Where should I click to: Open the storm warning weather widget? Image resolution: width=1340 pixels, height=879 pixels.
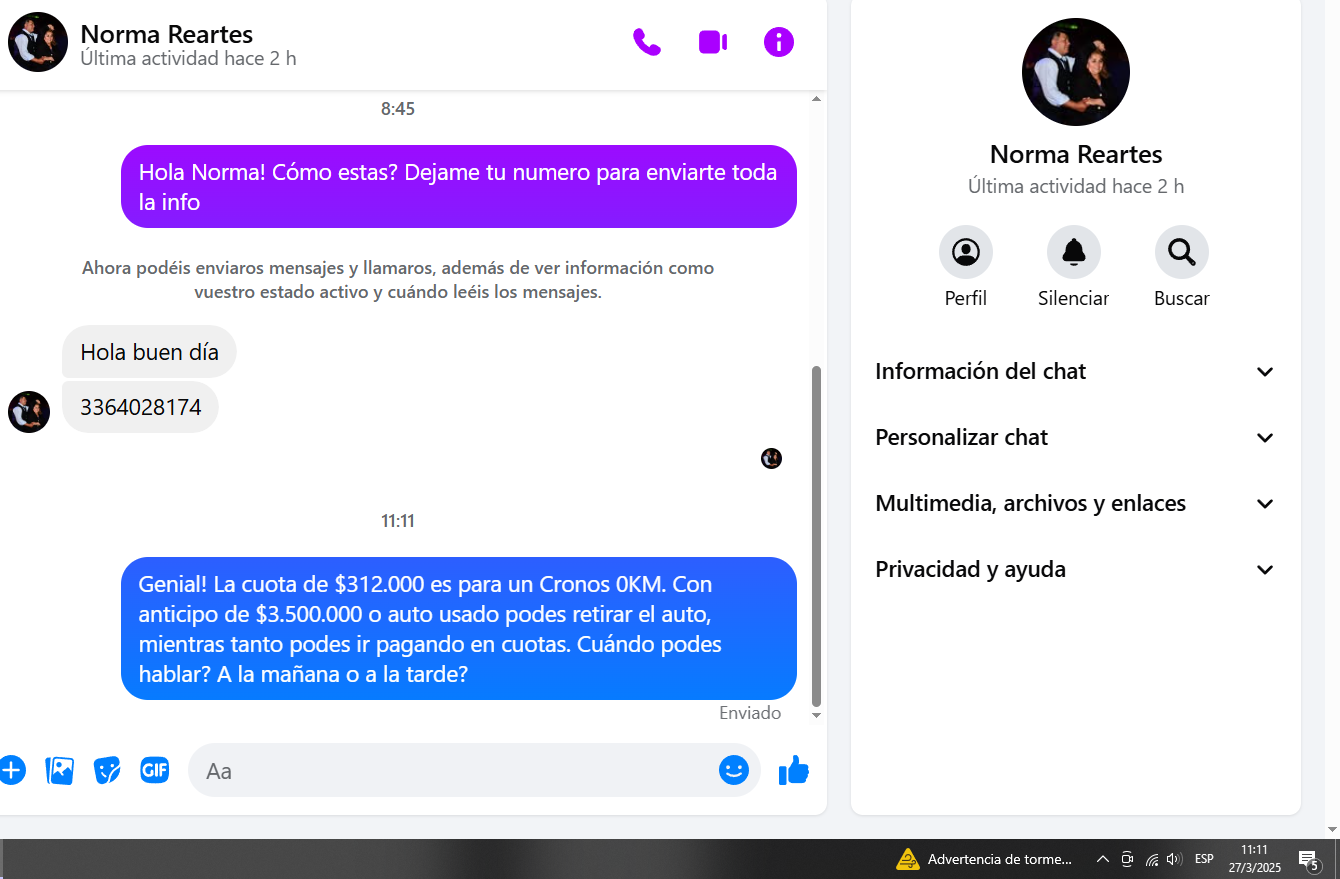985,859
